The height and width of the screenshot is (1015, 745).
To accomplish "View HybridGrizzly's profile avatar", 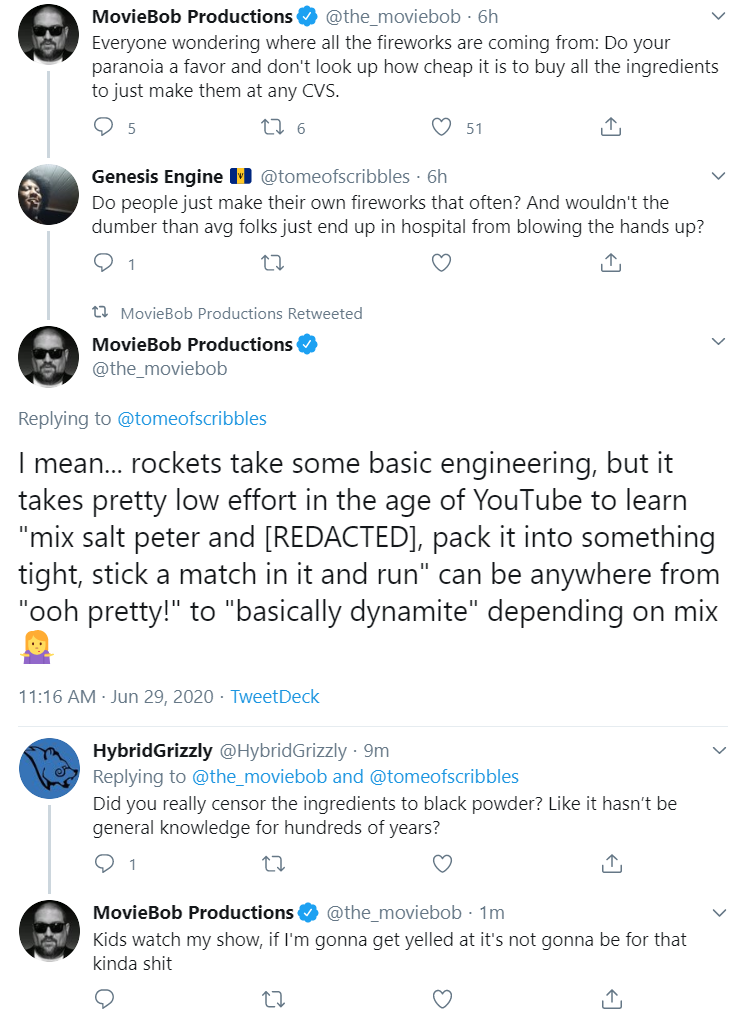I will (49, 768).
